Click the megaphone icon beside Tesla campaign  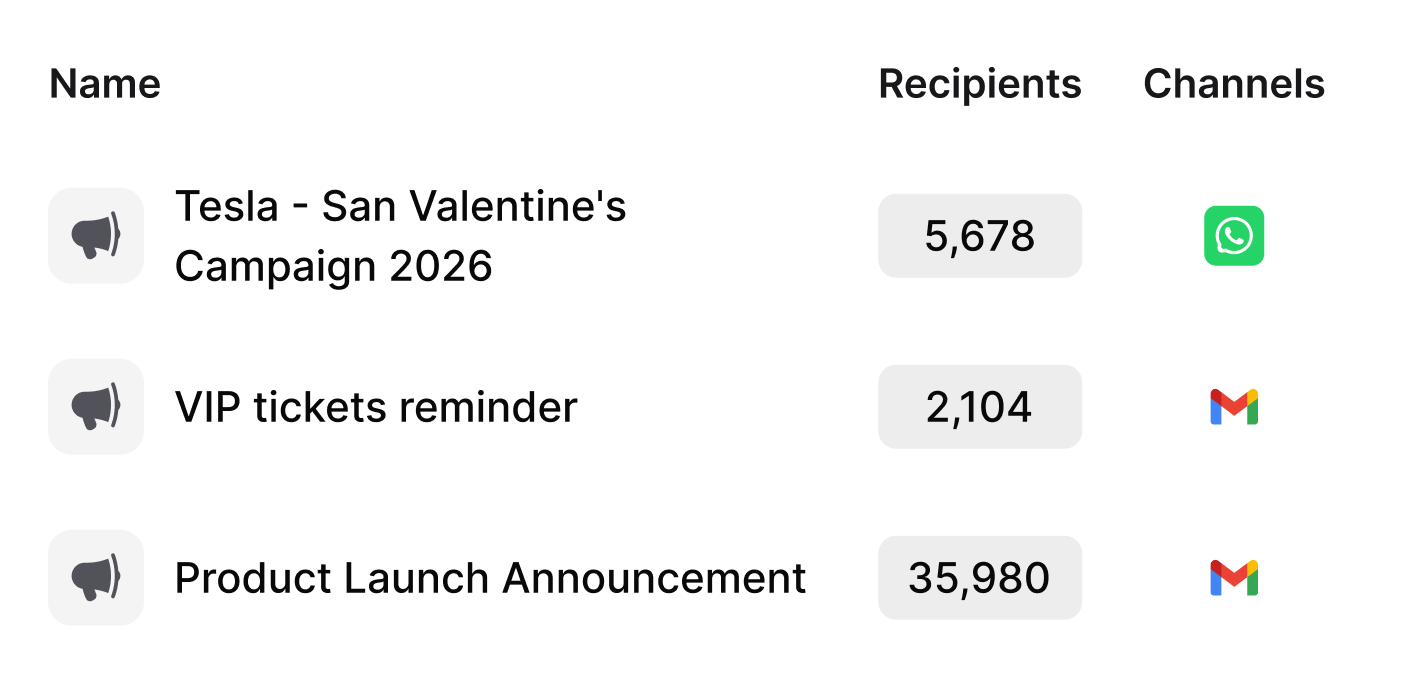pos(96,236)
